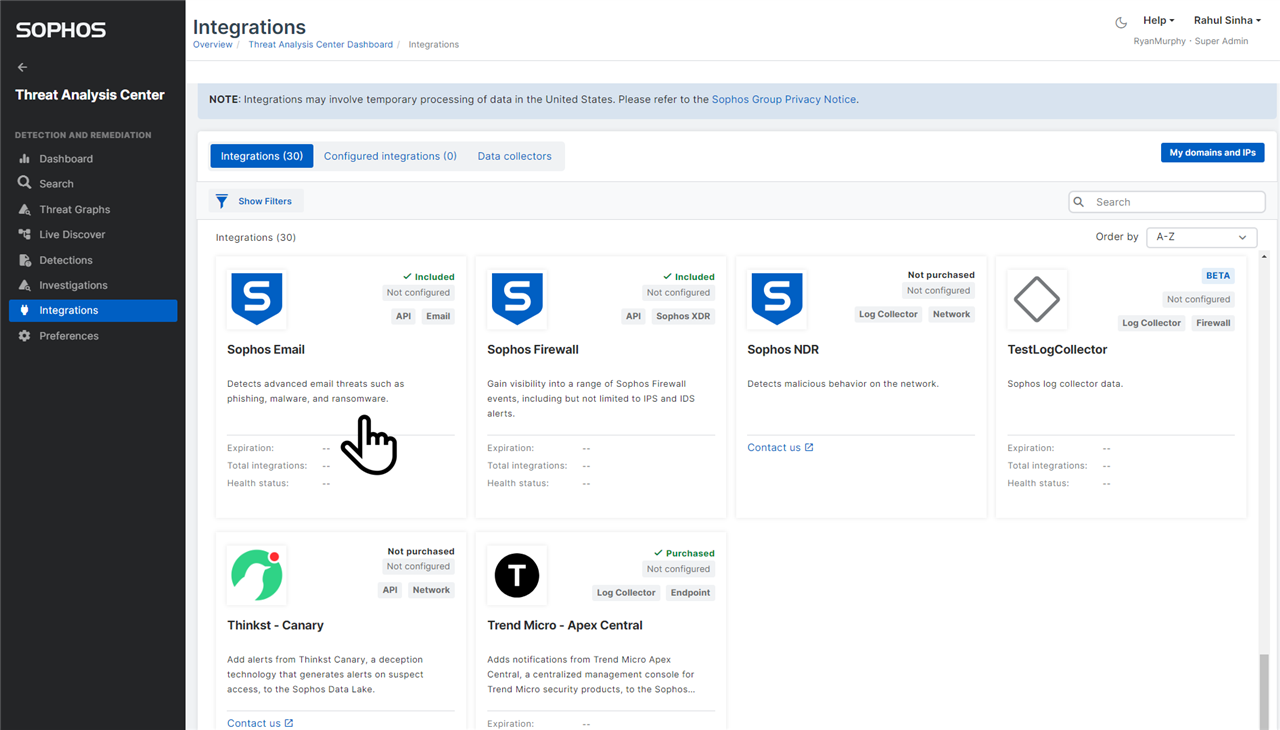Viewport: 1280px width, 730px height.
Task: Click the integrations Search input field
Action: [1167, 202]
